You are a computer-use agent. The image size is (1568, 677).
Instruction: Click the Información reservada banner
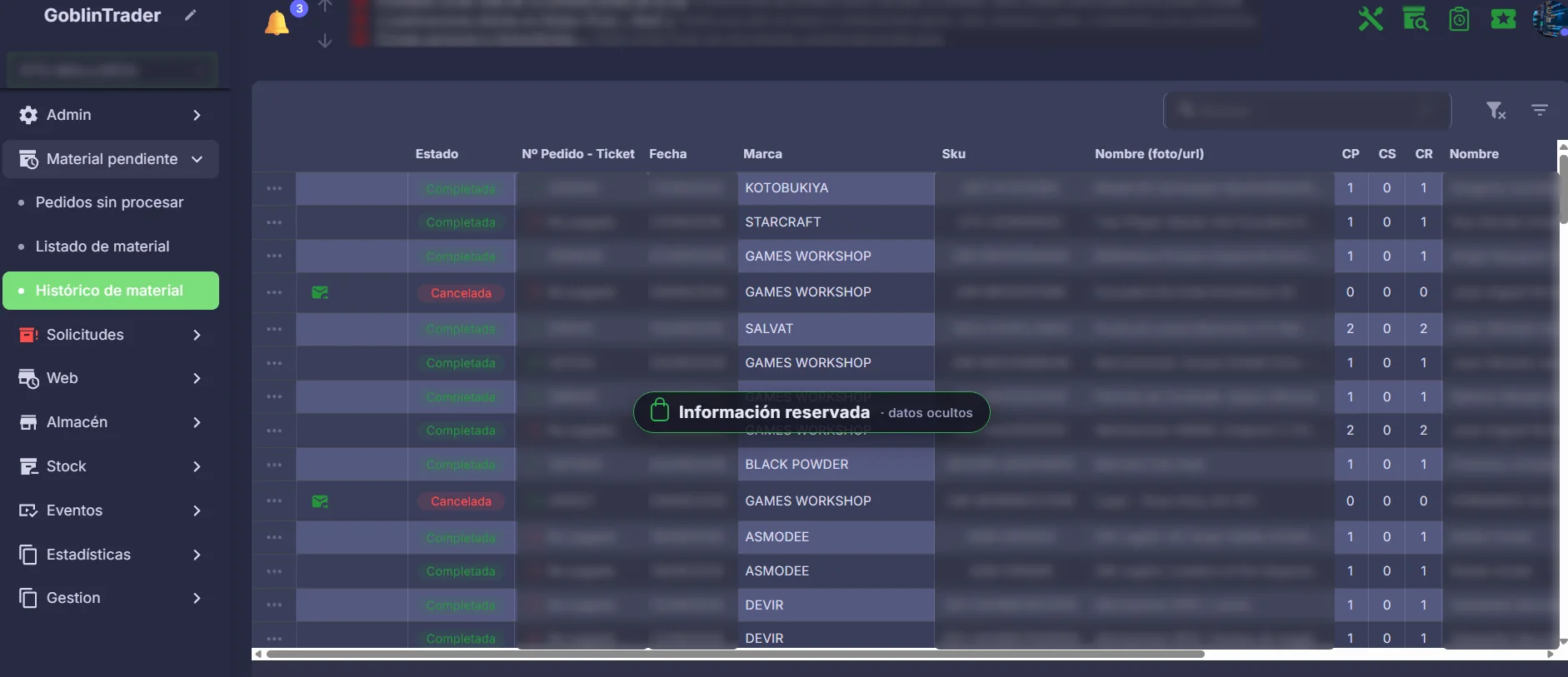click(x=811, y=412)
